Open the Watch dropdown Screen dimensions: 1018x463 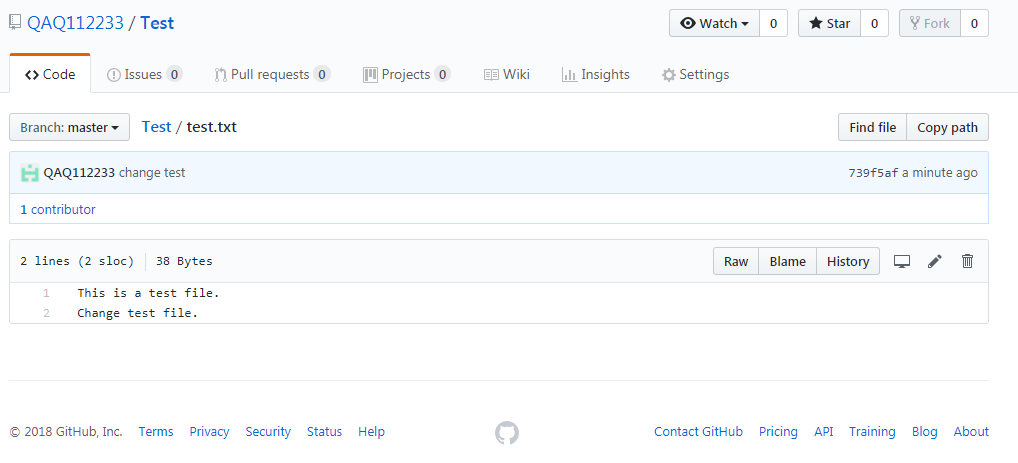click(x=715, y=23)
